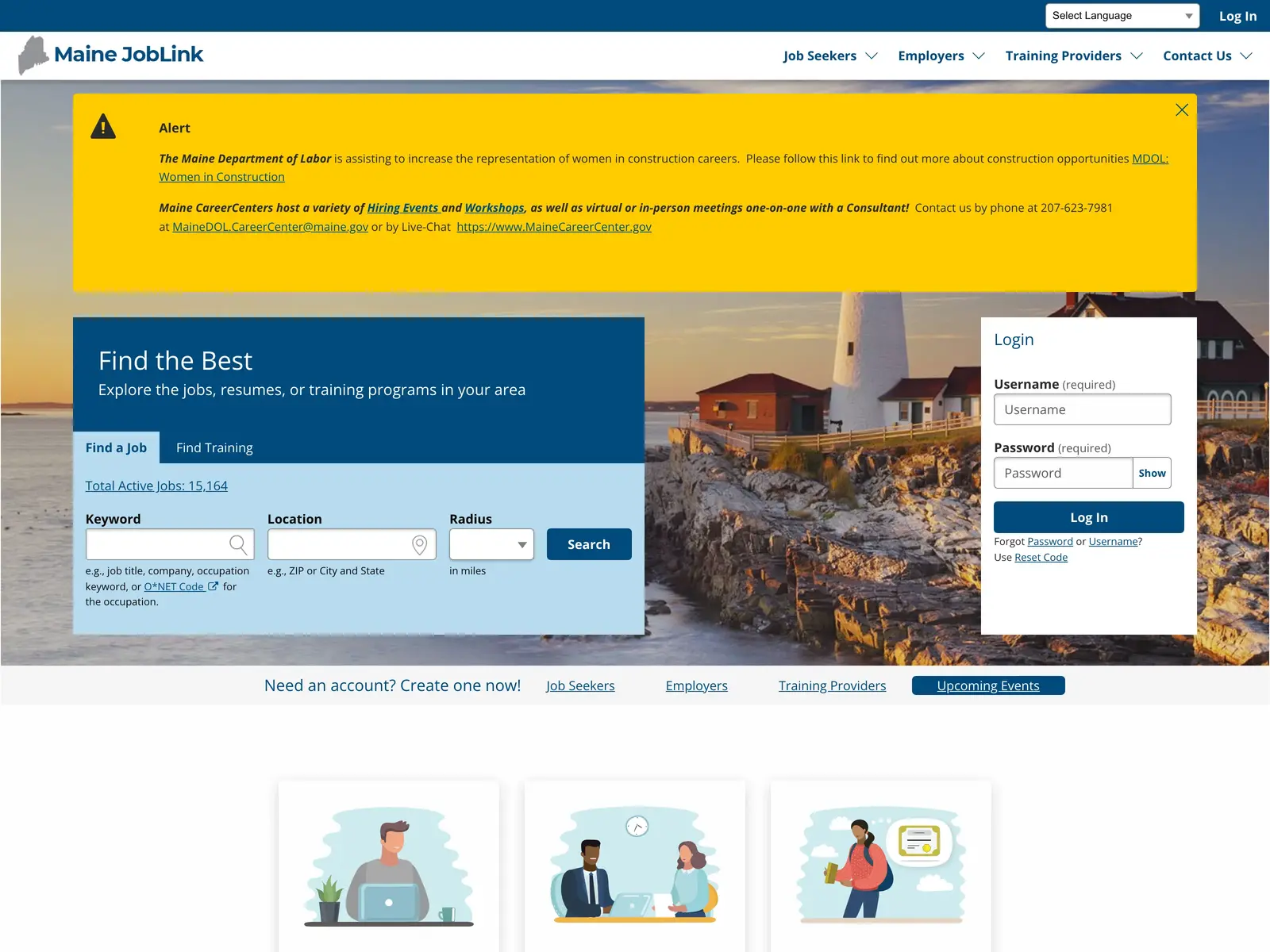
Task: Click the man with laptop illustration card
Action: click(x=389, y=866)
